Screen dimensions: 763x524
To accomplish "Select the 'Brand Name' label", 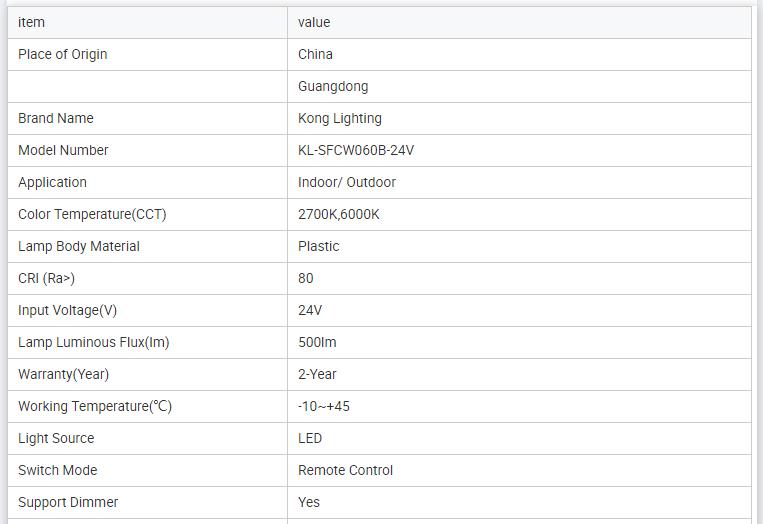I will [55, 118].
